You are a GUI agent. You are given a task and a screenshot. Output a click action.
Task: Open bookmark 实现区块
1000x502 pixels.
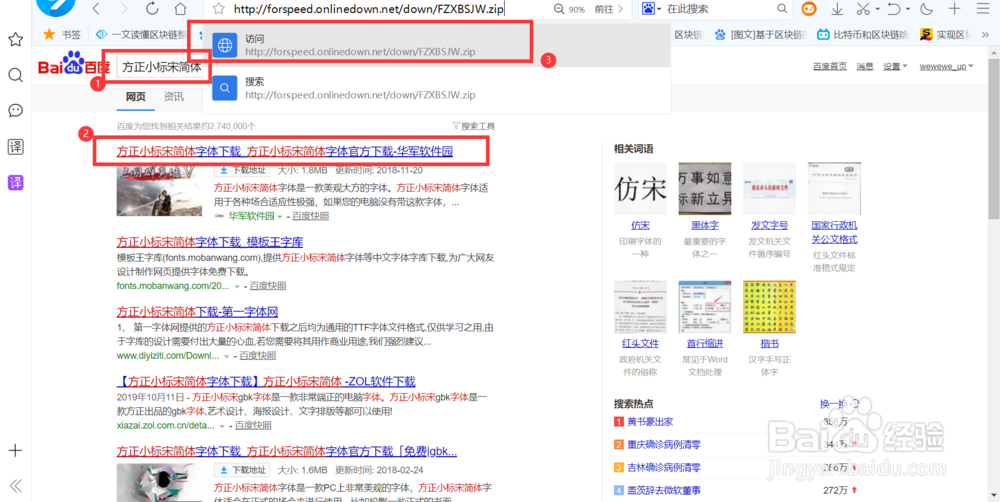click(x=946, y=34)
